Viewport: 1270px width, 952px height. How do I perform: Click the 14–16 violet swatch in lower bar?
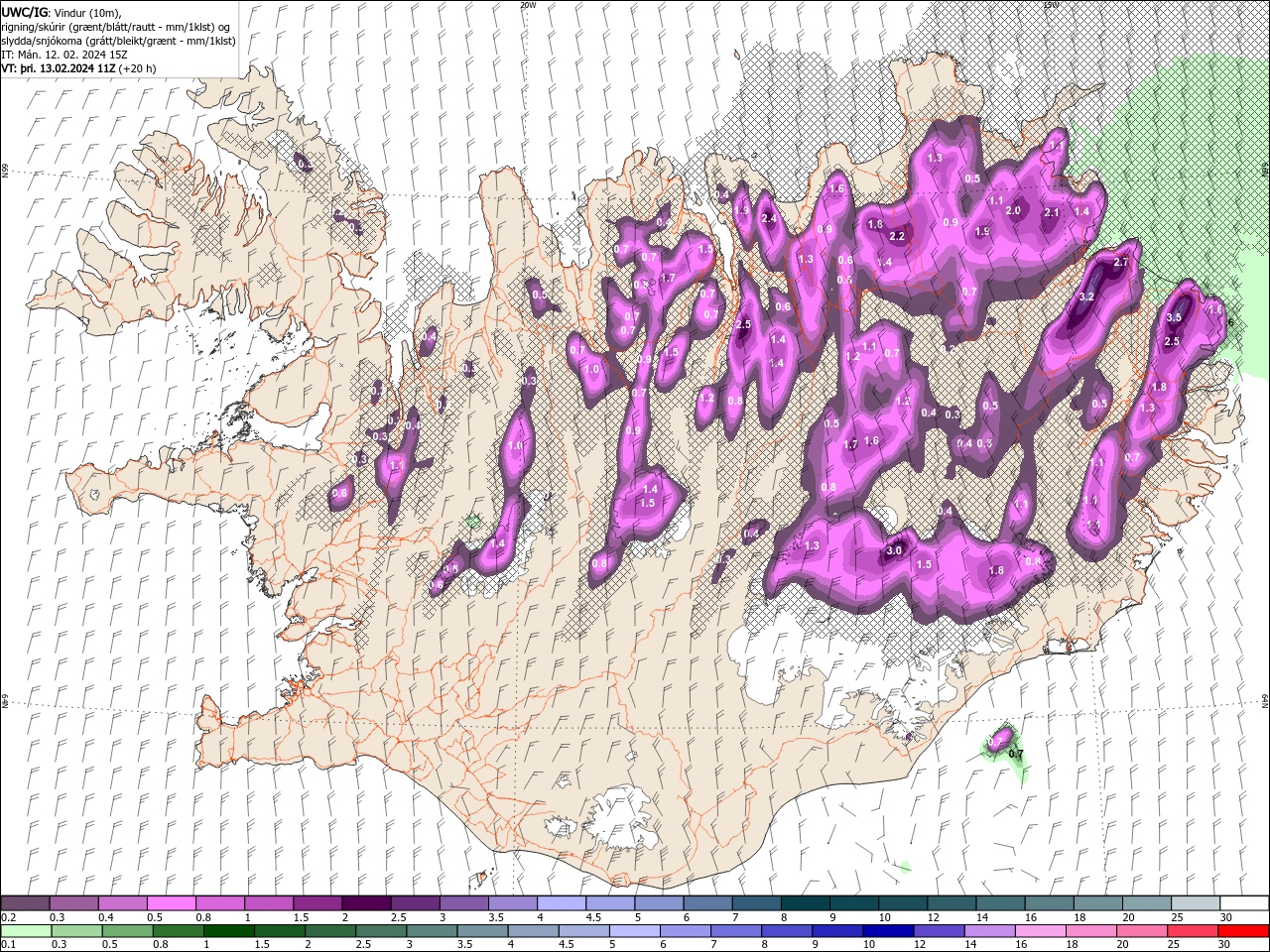pos(989,931)
